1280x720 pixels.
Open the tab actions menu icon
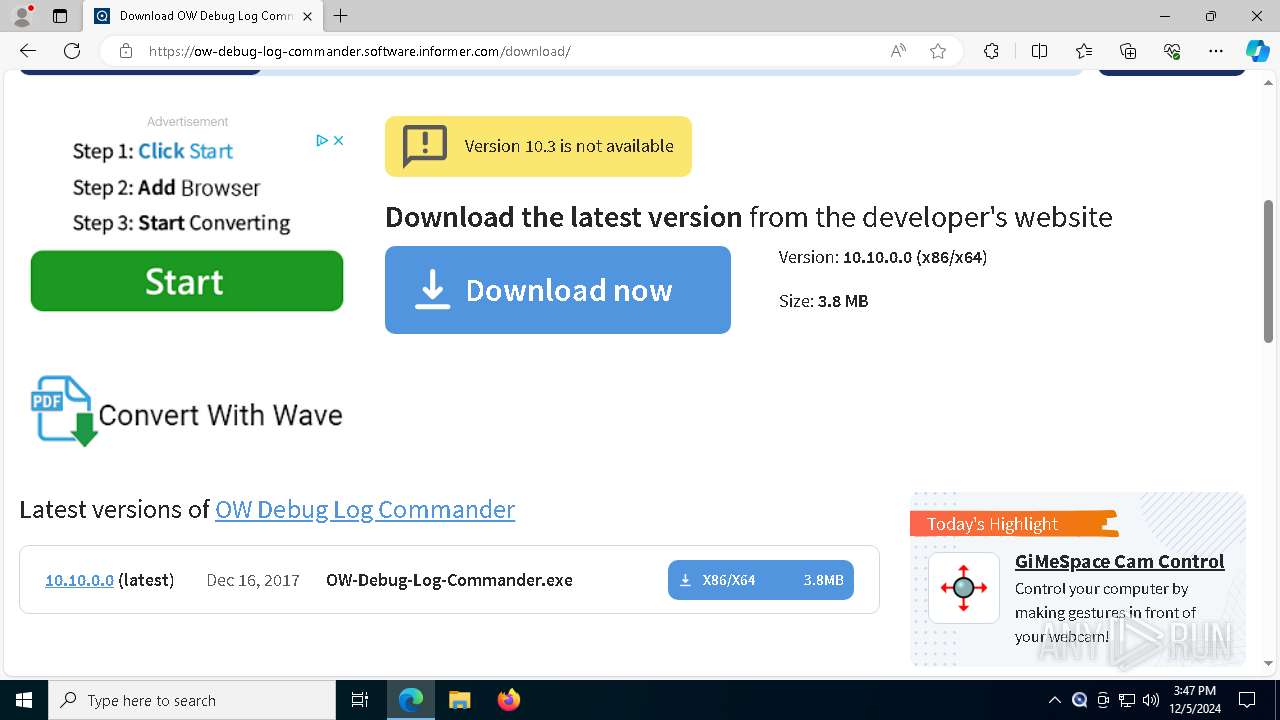tap(60, 16)
